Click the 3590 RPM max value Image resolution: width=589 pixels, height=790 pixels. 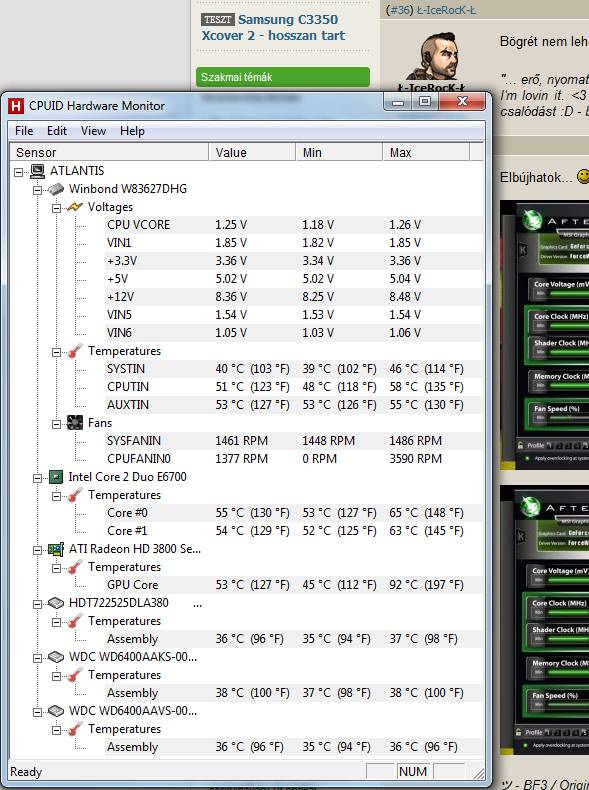[x=415, y=459]
